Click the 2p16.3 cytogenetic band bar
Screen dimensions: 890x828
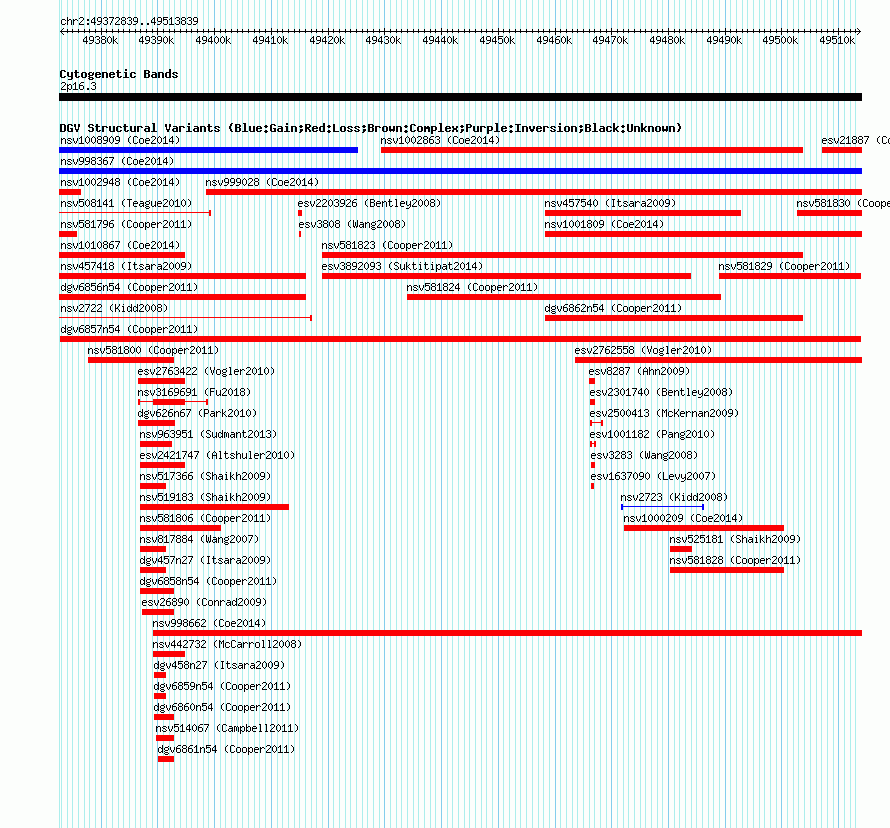[x=460, y=97]
